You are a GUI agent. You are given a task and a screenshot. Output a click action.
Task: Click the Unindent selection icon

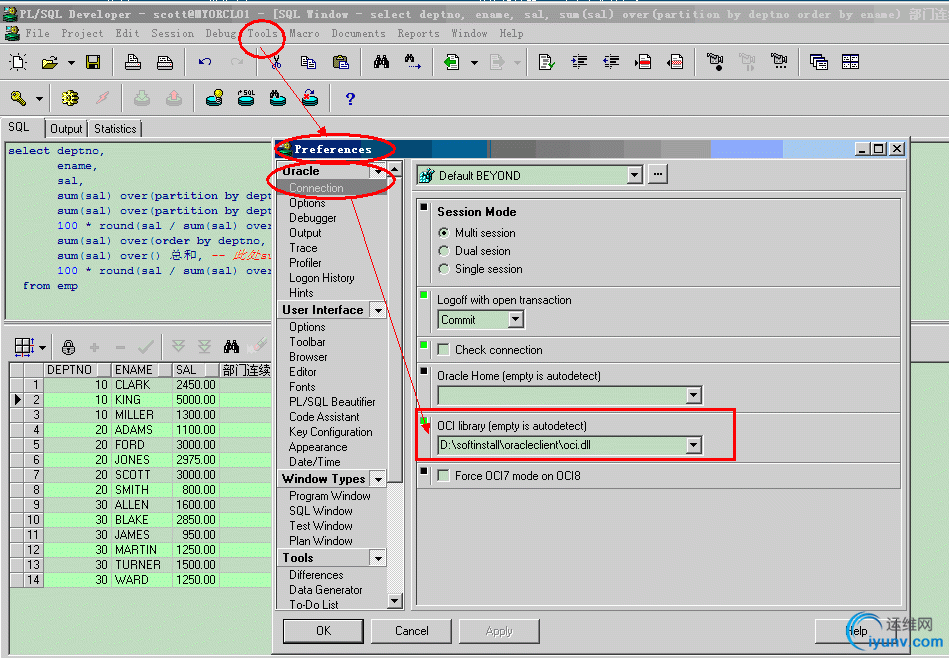611,62
